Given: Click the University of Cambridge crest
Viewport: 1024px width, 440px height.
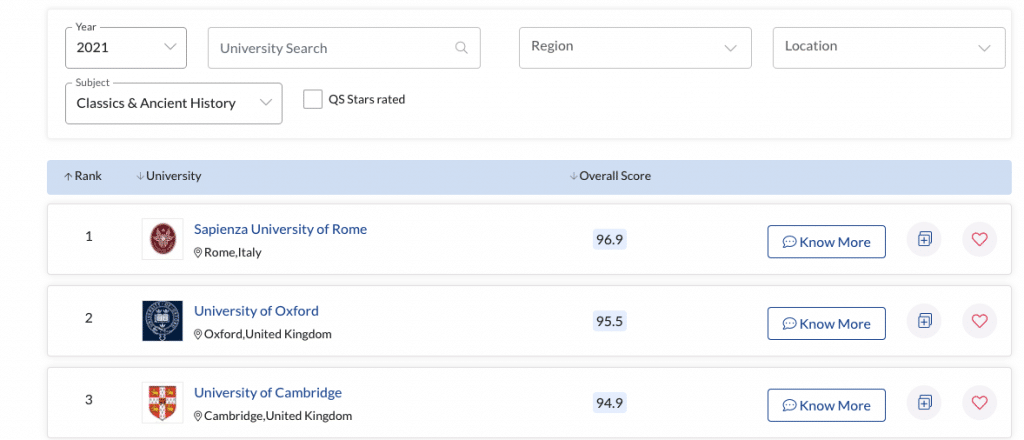Looking at the screenshot, I should tap(163, 402).
